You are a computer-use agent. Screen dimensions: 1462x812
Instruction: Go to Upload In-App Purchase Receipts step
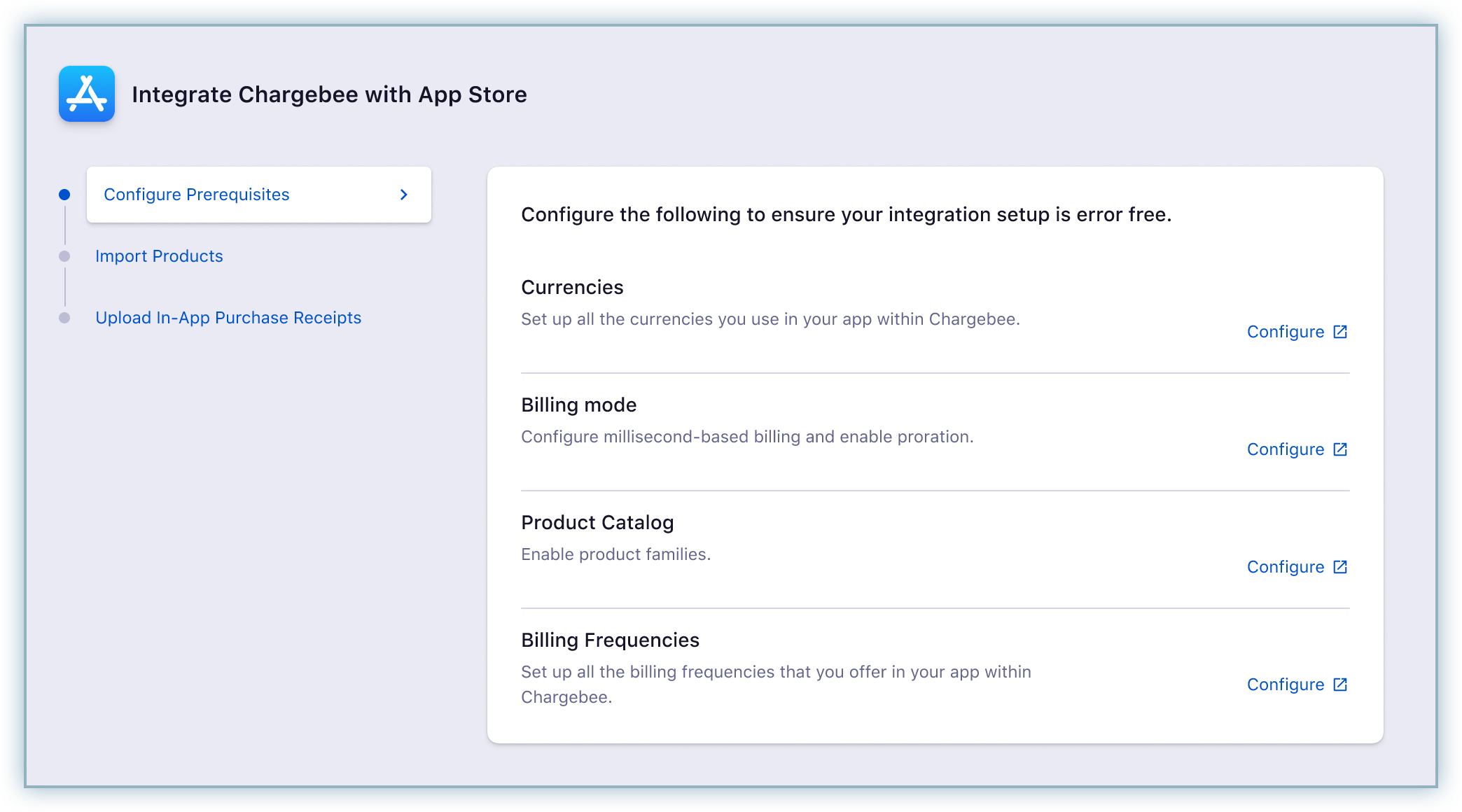[228, 318]
